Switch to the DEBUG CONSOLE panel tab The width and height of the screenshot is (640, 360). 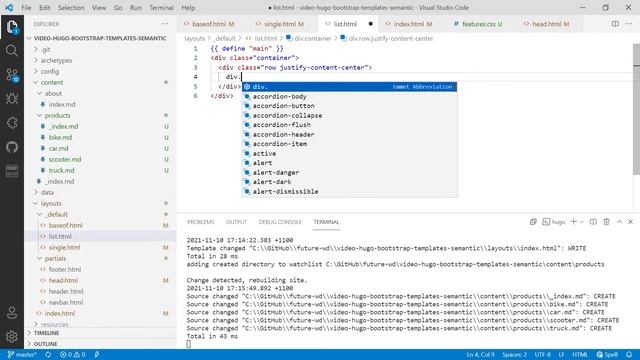[280, 222]
